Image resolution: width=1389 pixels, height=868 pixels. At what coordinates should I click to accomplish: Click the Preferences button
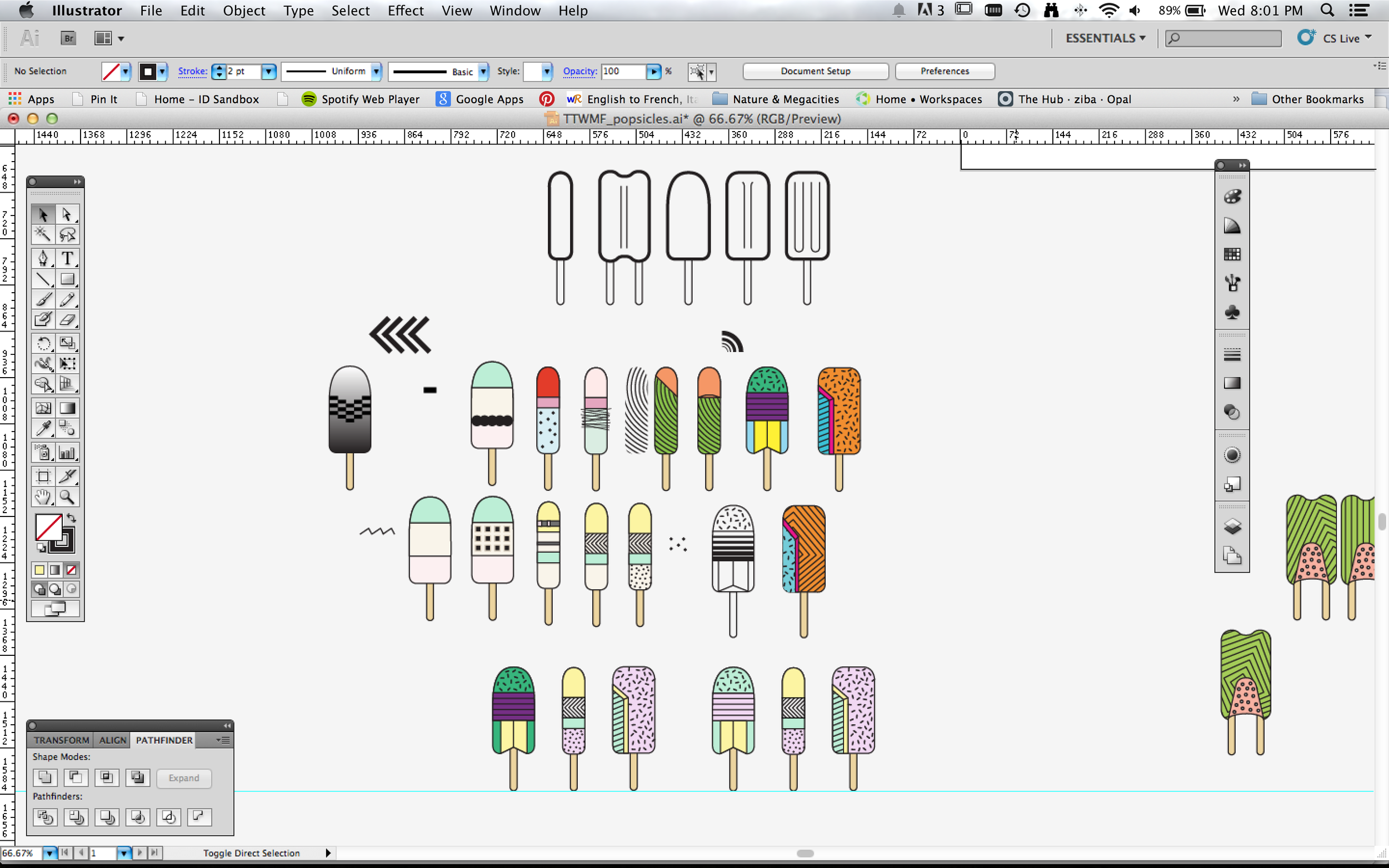(945, 71)
